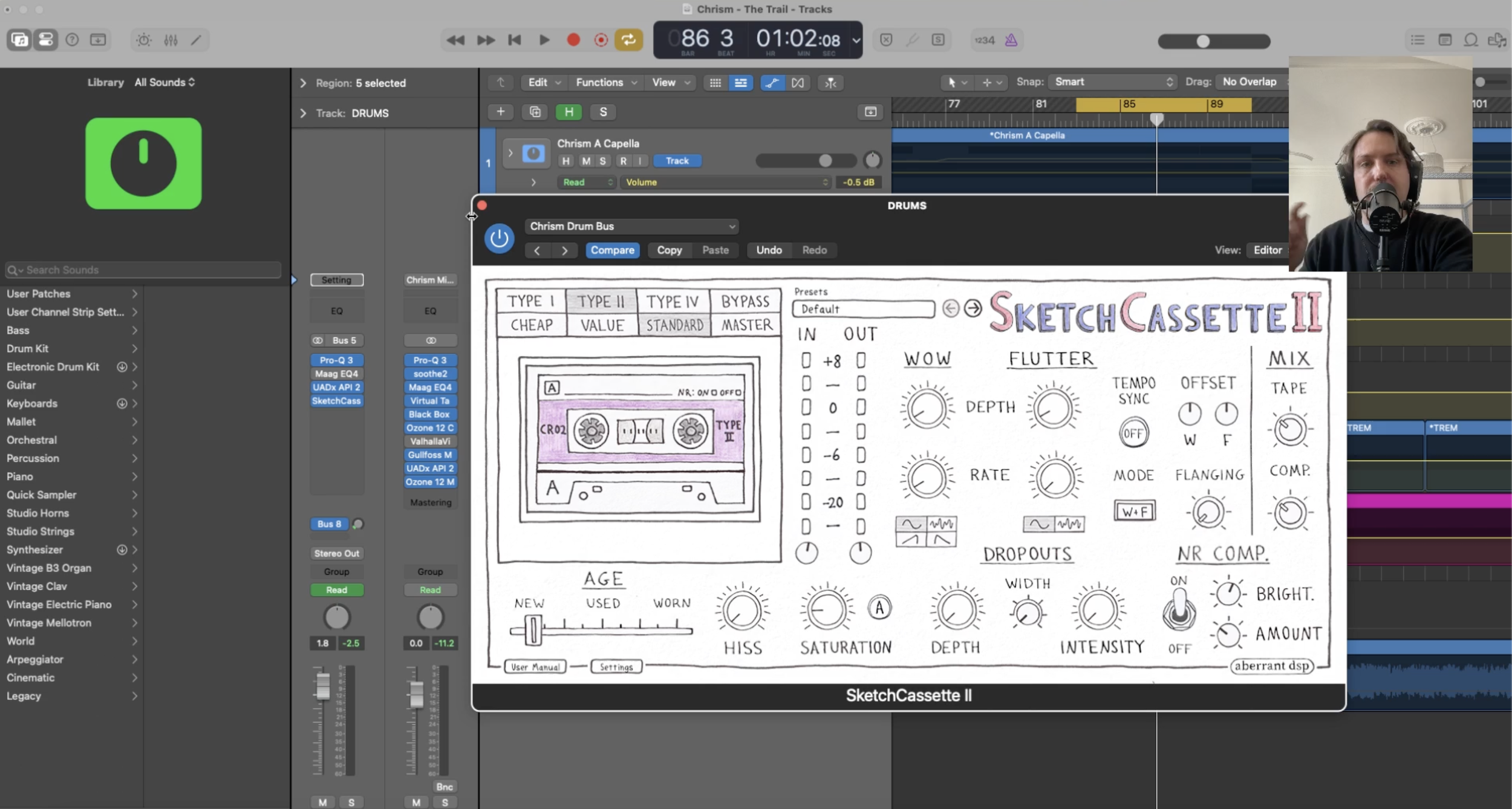Click the next preset arrow in SketchCassette
1512x809 pixels.
pos(973,308)
